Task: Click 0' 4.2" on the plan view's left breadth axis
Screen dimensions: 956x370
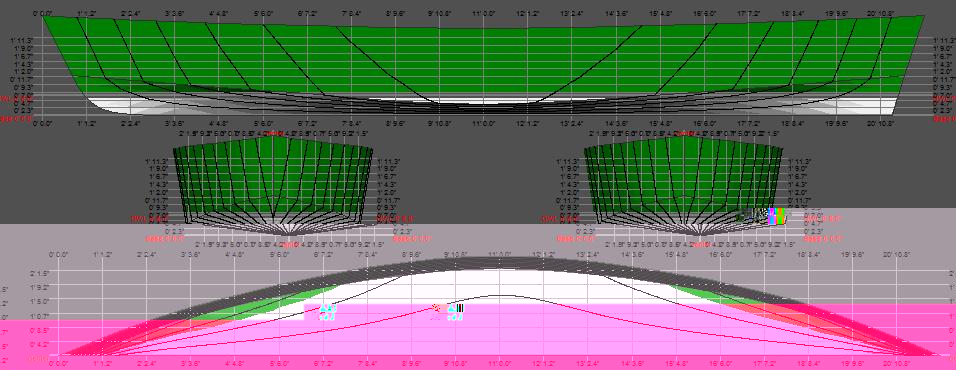Action: [39, 344]
